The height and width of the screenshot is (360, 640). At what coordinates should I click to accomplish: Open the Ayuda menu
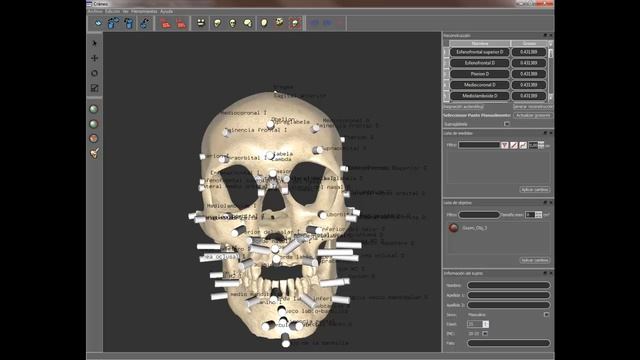(167, 11)
